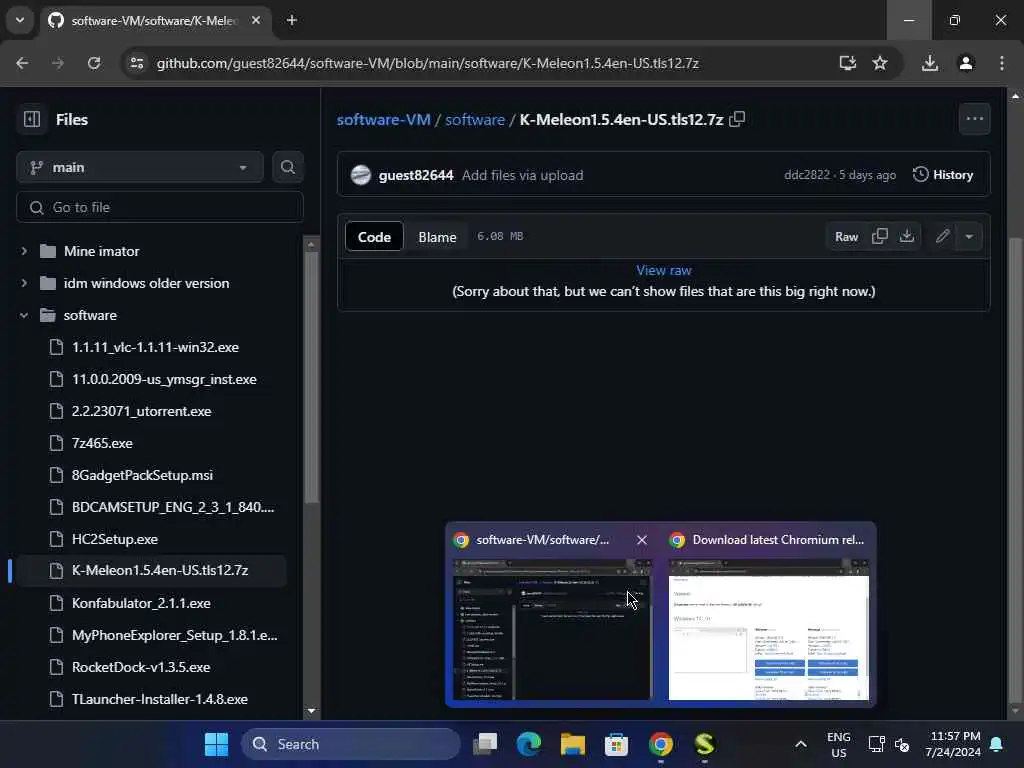Open the new tab plus button
This screenshot has height=768, width=1024.
(x=292, y=20)
